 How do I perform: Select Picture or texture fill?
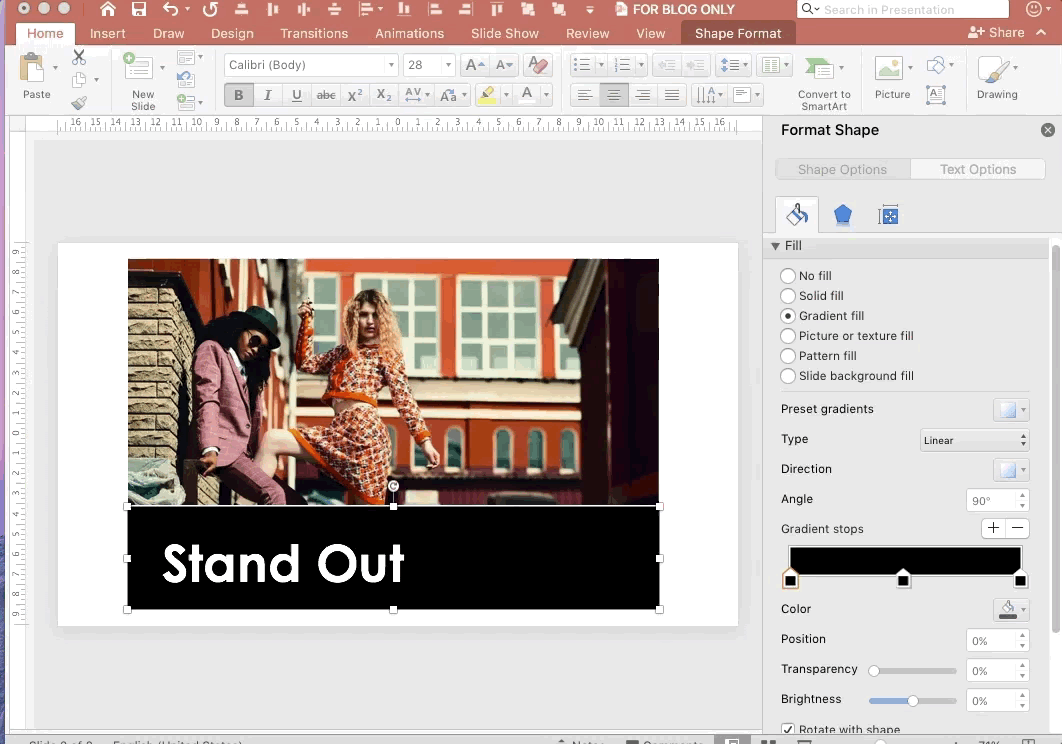788,335
